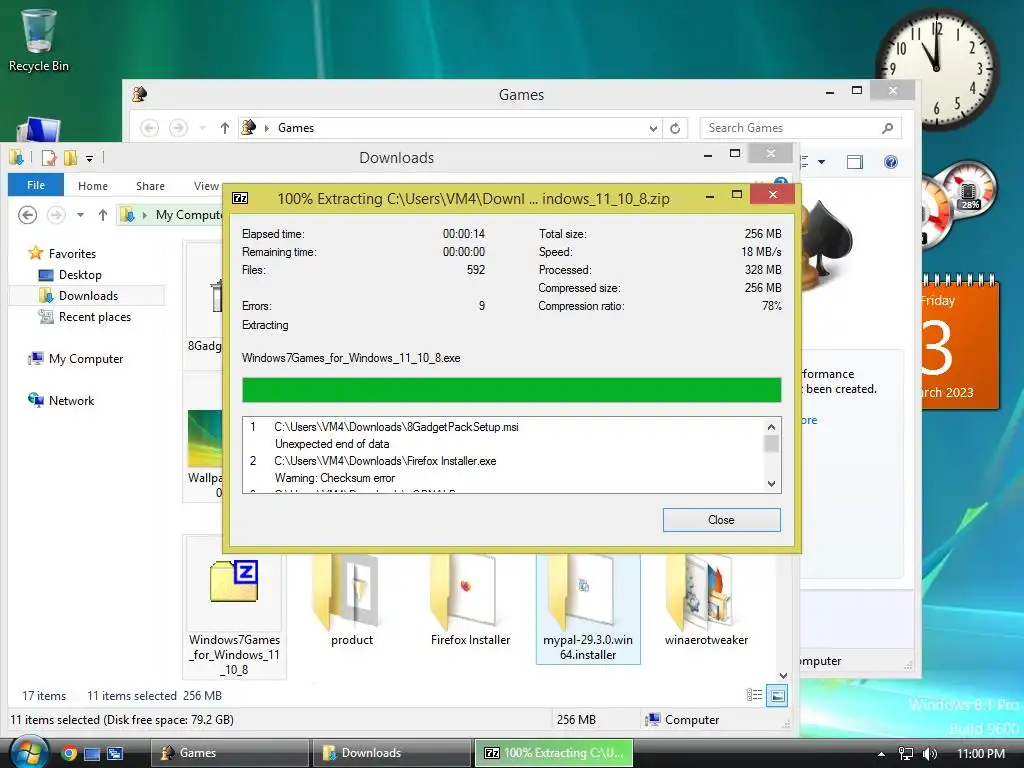Open the Recycle Bin on the desktop
Image resolution: width=1024 pixels, height=768 pixels.
(38, 39)
